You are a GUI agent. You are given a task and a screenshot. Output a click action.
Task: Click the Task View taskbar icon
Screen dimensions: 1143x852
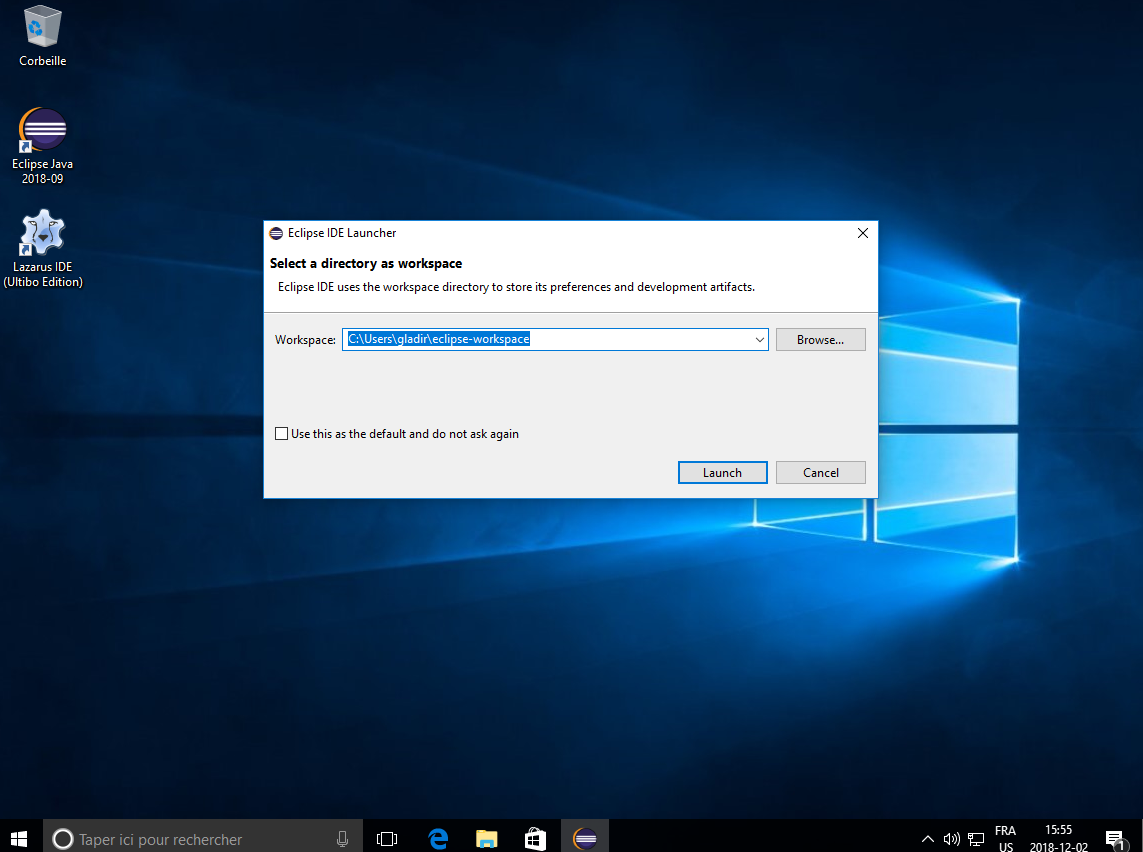[387, 838]
